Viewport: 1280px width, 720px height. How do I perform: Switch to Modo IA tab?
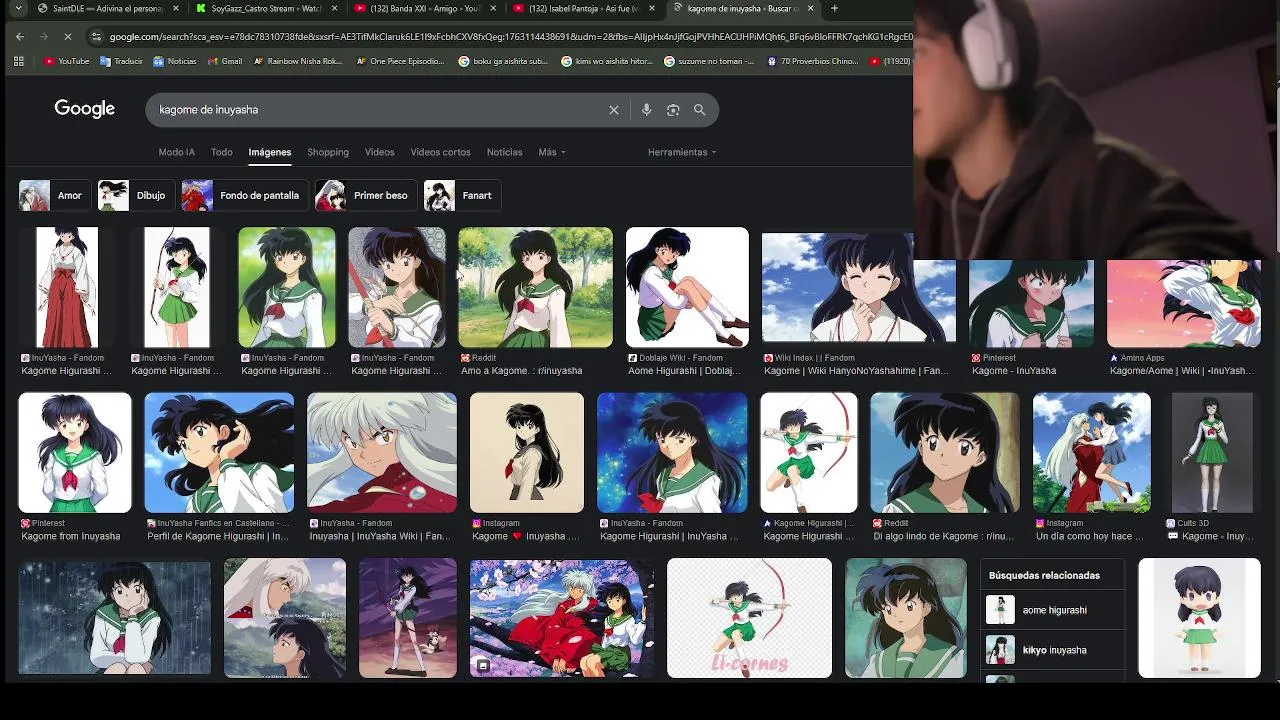coord(176,152)
